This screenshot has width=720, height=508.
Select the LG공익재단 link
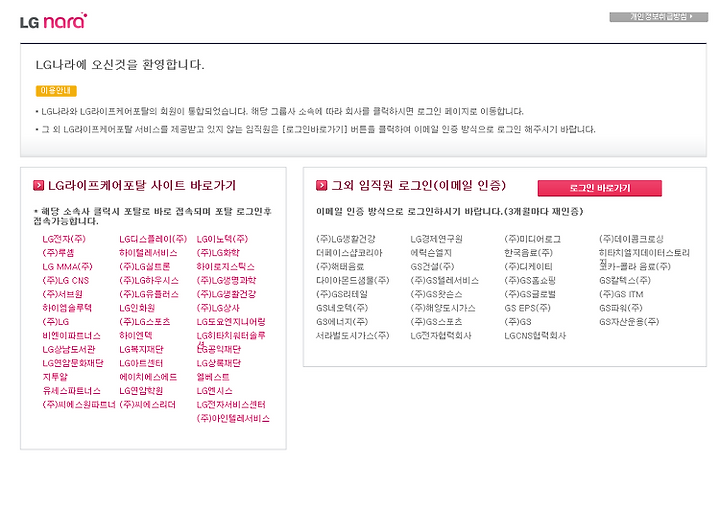point(219,350)
